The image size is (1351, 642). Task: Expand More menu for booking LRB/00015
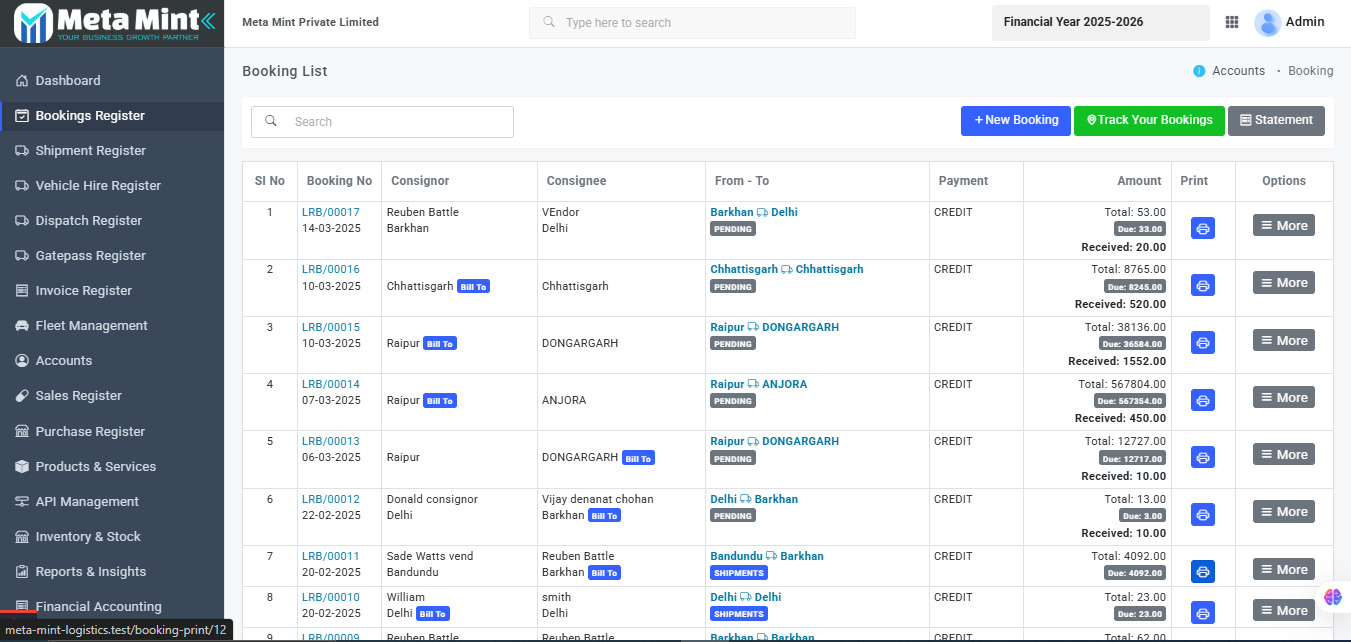pyautogui.click(x=1283, y=340)
